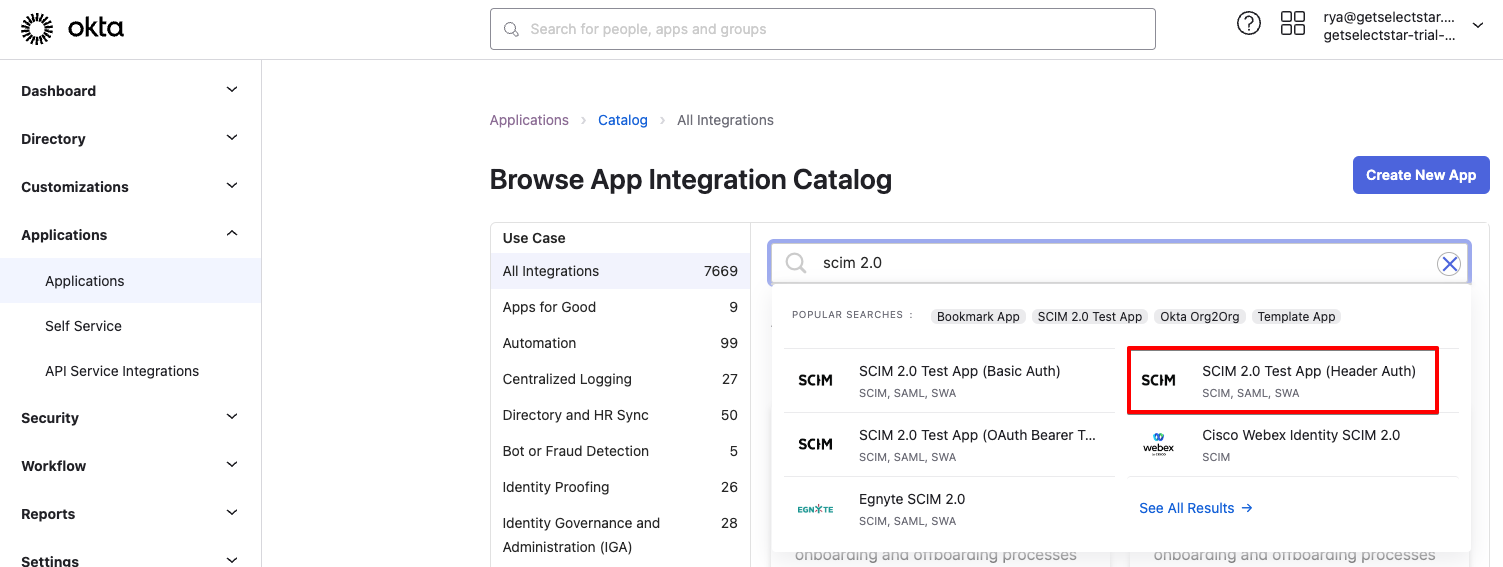Click the Egnyte logo icon
This screenshot has height=567, width=1503.
point(815,509)
